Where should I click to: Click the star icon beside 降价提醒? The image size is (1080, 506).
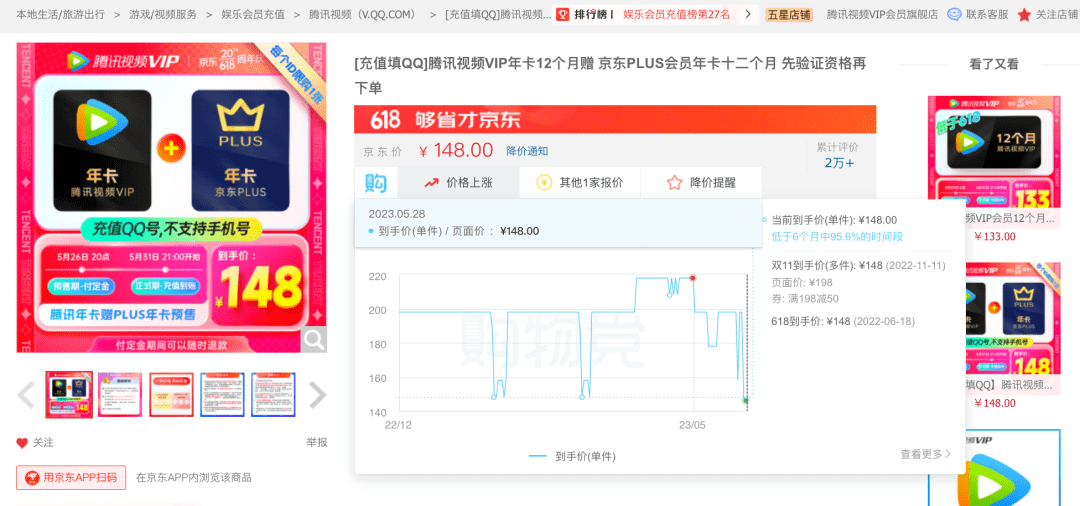[x=674, y=183]
